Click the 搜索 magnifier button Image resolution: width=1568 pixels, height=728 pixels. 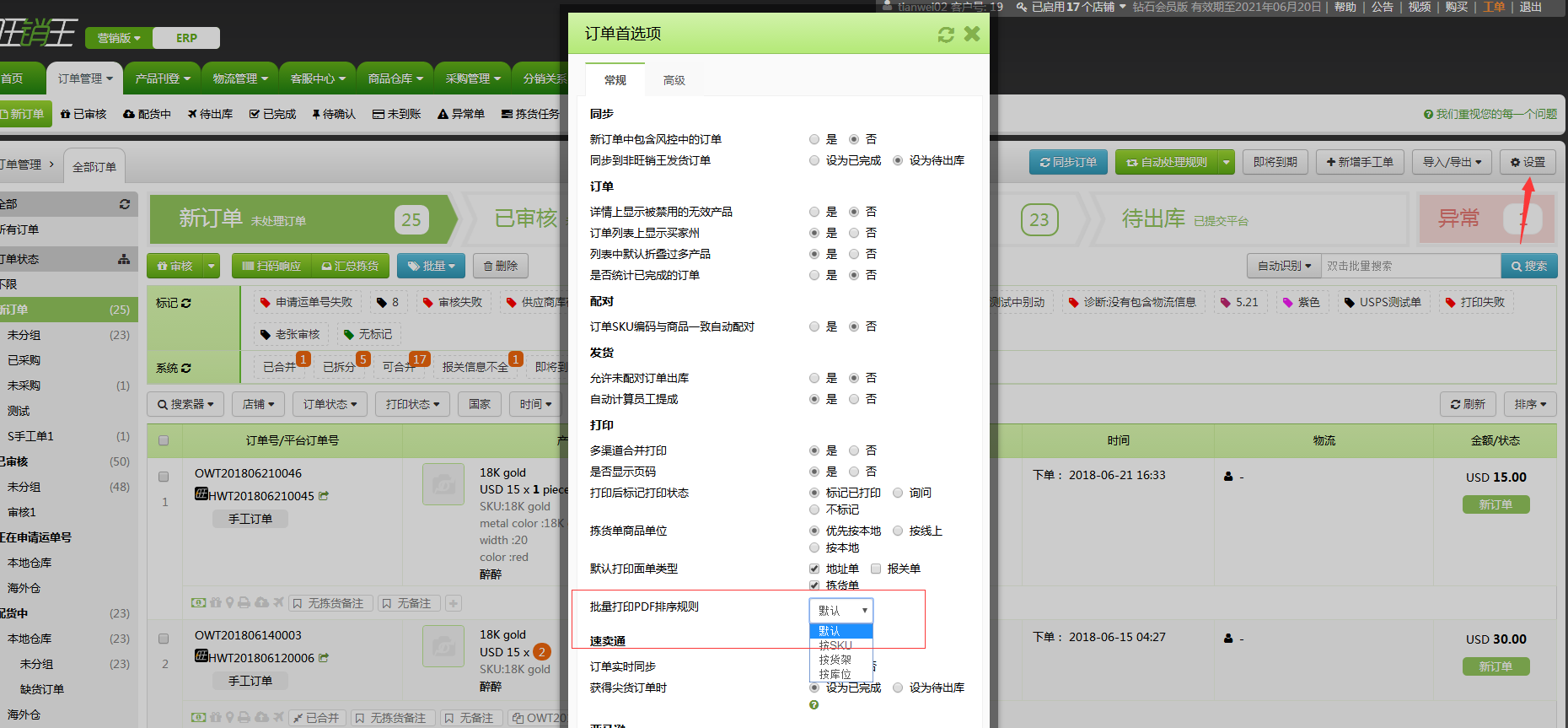coord(1528,266)
